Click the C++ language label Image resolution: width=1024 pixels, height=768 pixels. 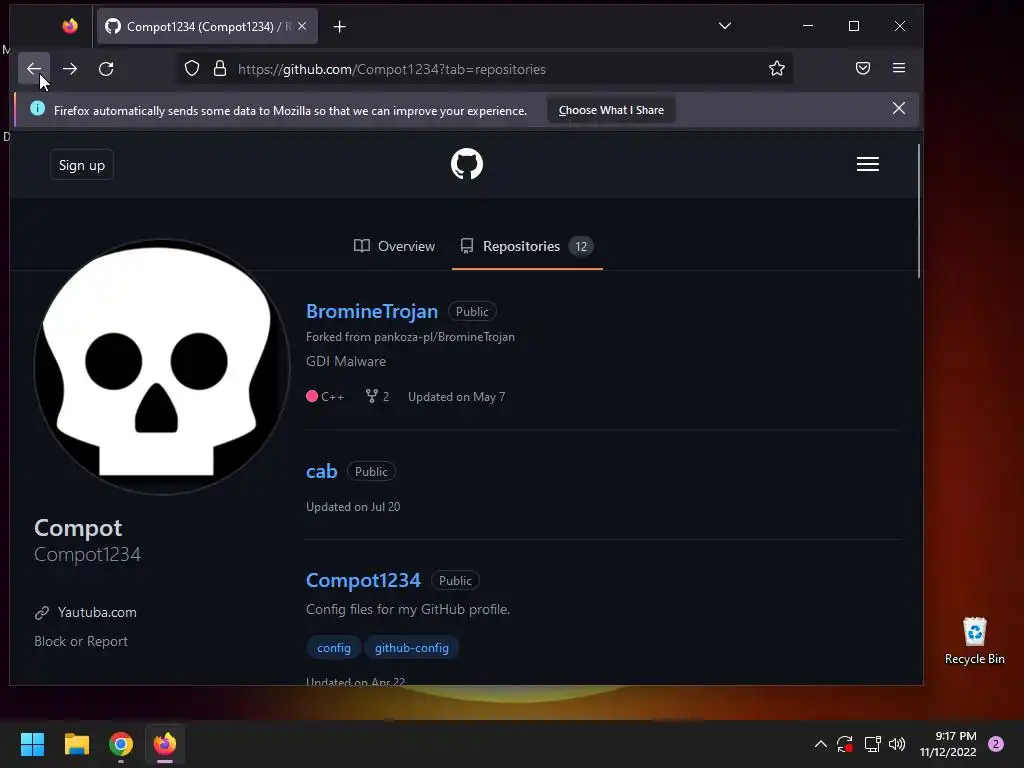[x=332, y=396]
